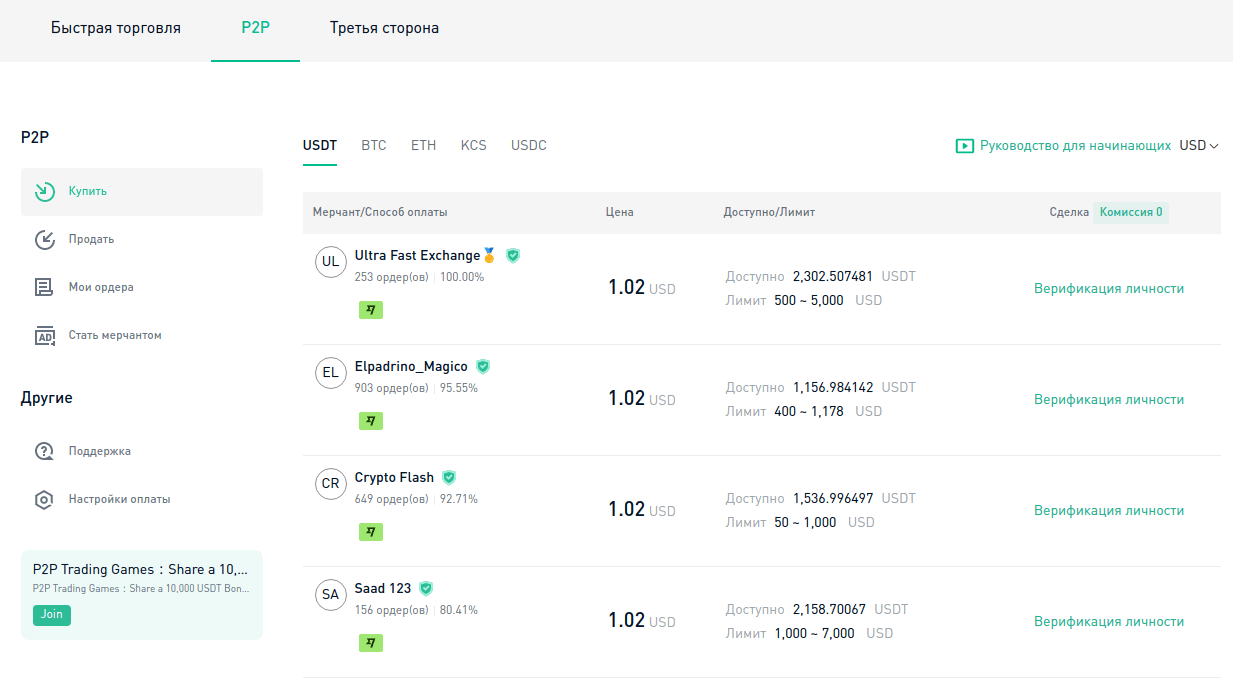Image resolution: width=1233 pixels, height=690 pixels.
Task: Click Верификация личности for Elpadrino_Magico
Action: click(1108, 400)
